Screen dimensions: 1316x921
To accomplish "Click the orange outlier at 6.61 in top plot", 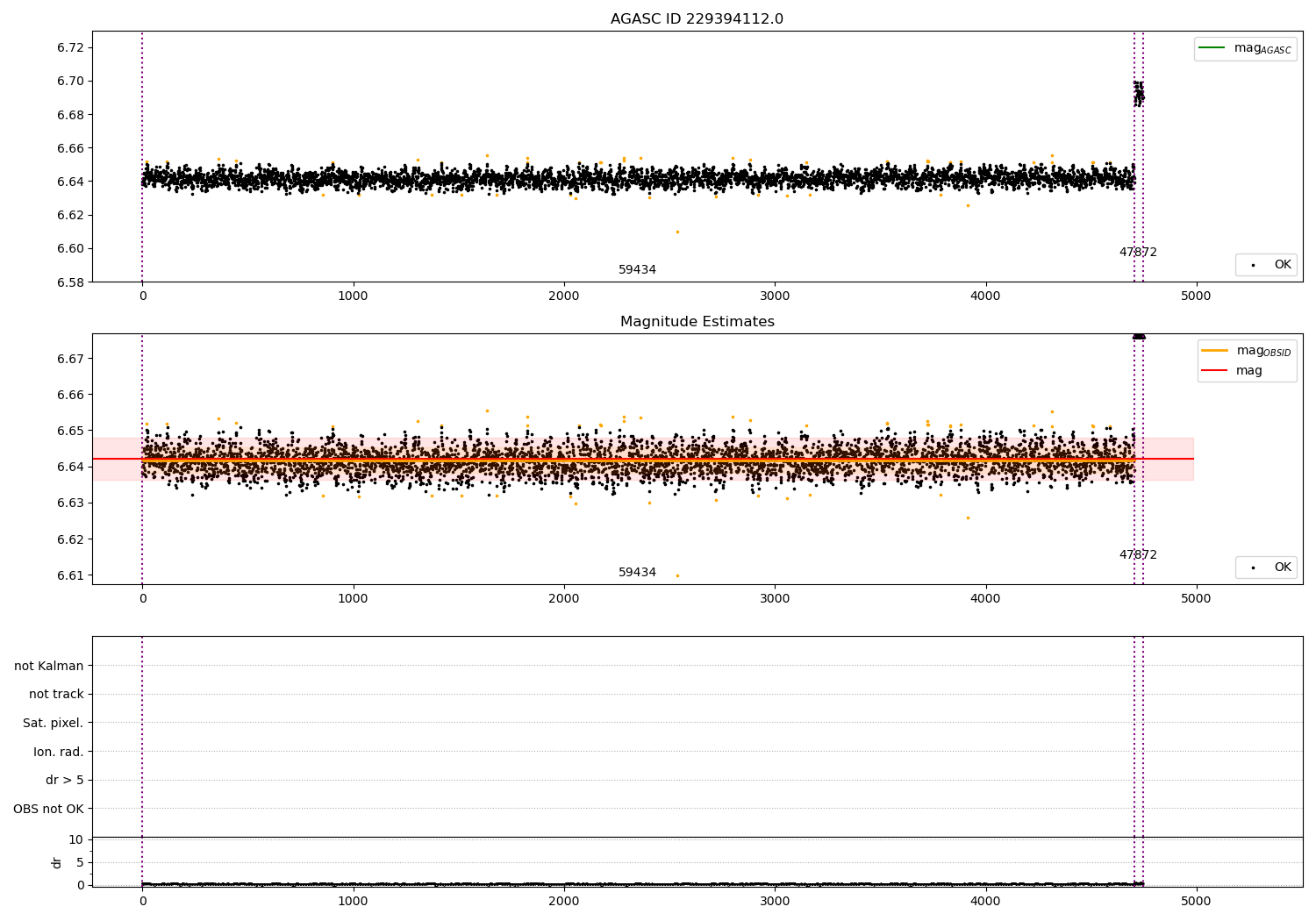I will (x=677, y=232).
